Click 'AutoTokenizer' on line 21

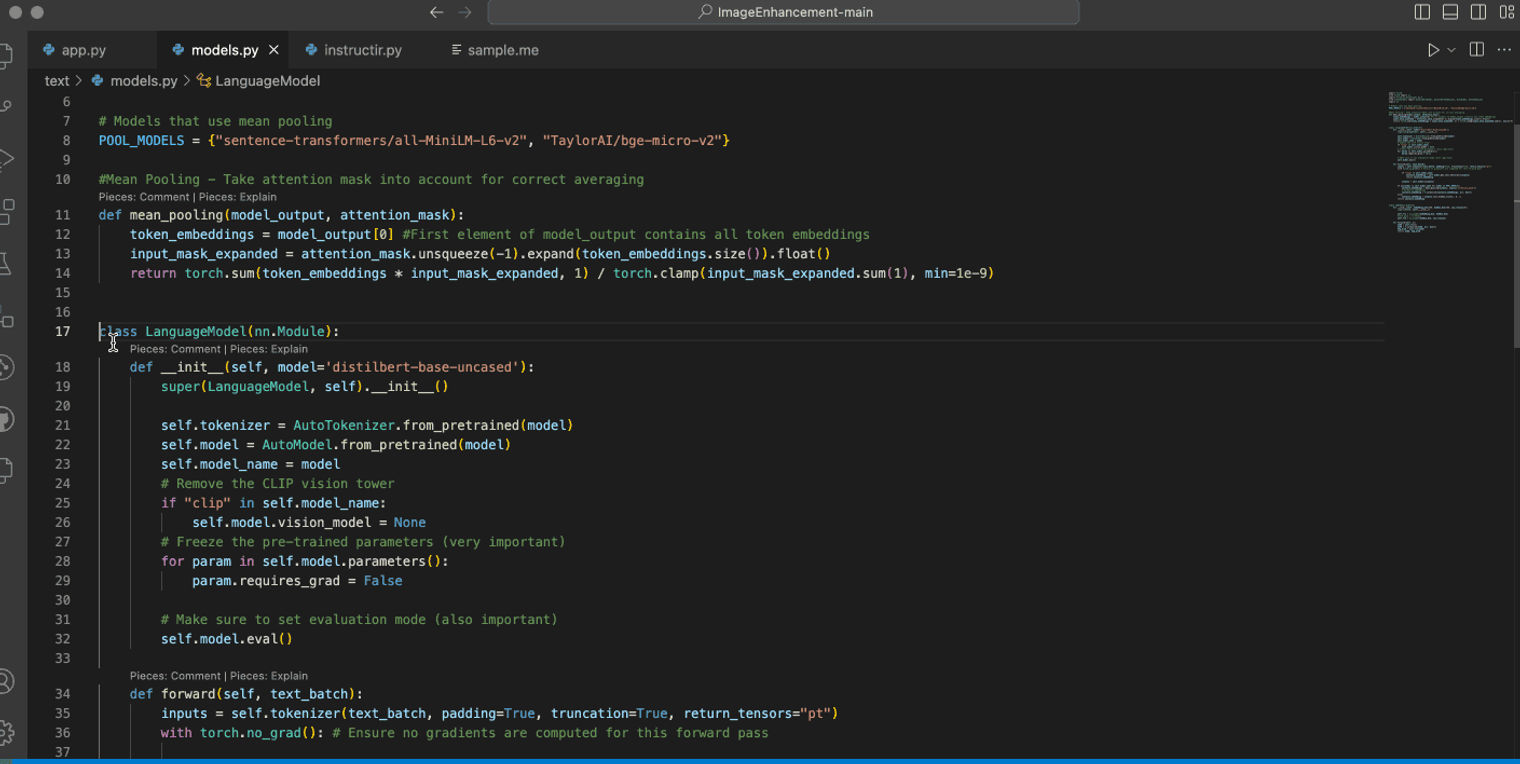[344, 425]
